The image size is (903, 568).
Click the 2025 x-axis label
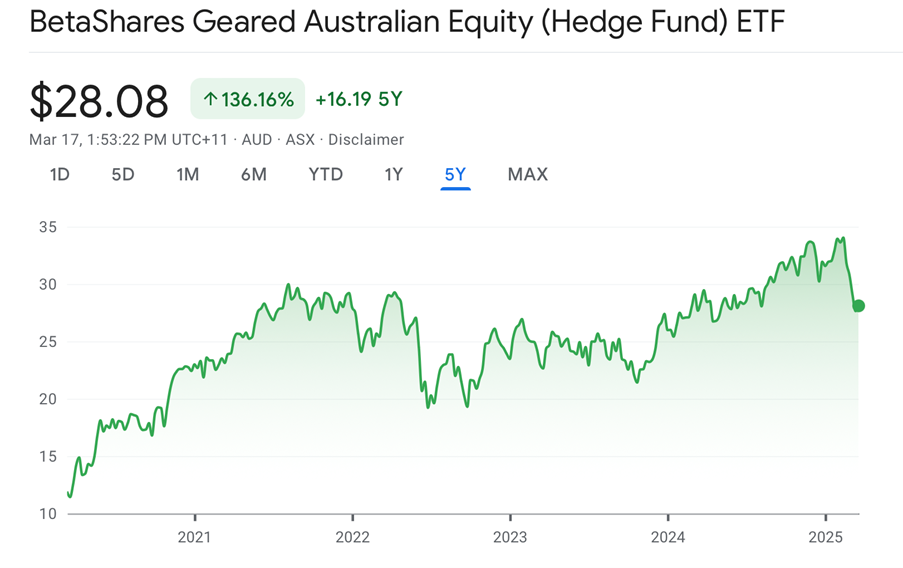click(826, 537)
